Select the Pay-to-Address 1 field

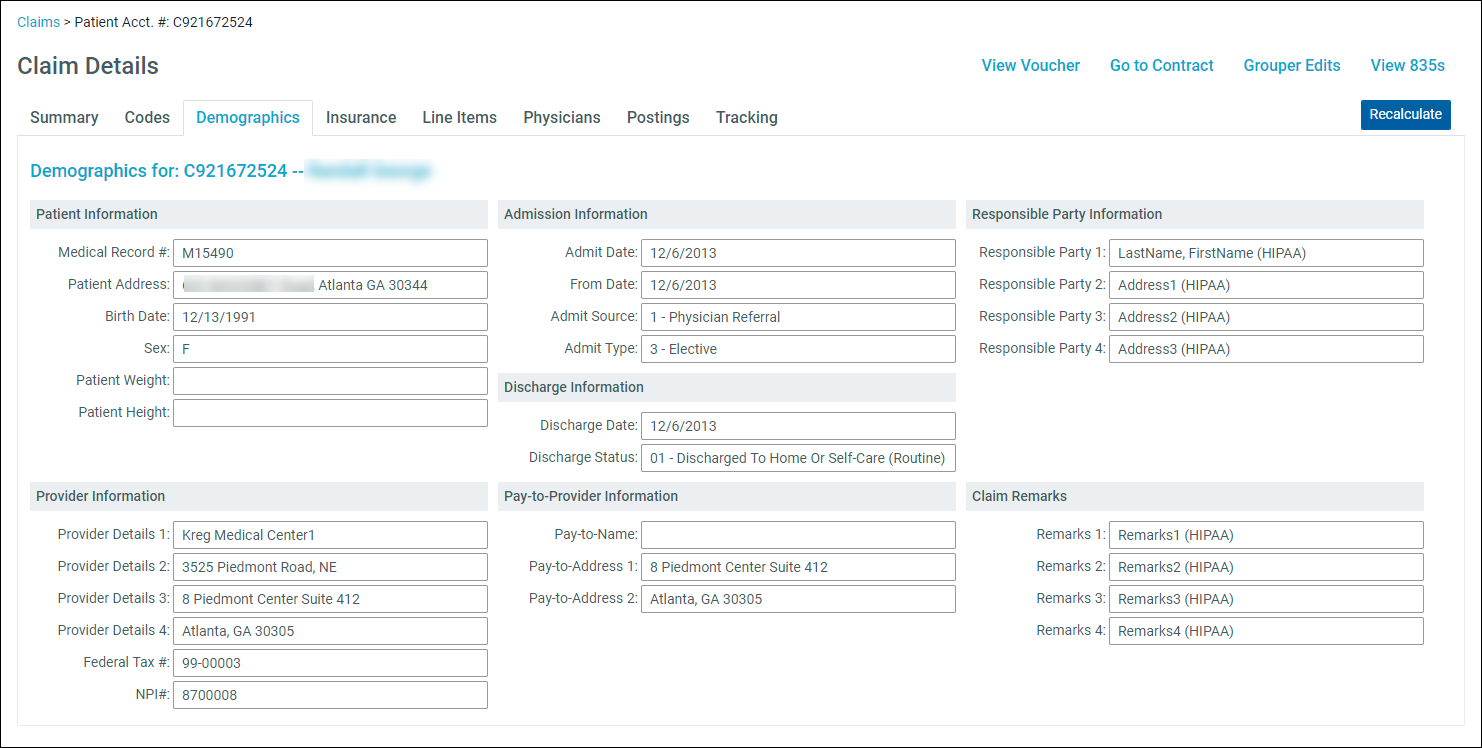coord(798,567)
